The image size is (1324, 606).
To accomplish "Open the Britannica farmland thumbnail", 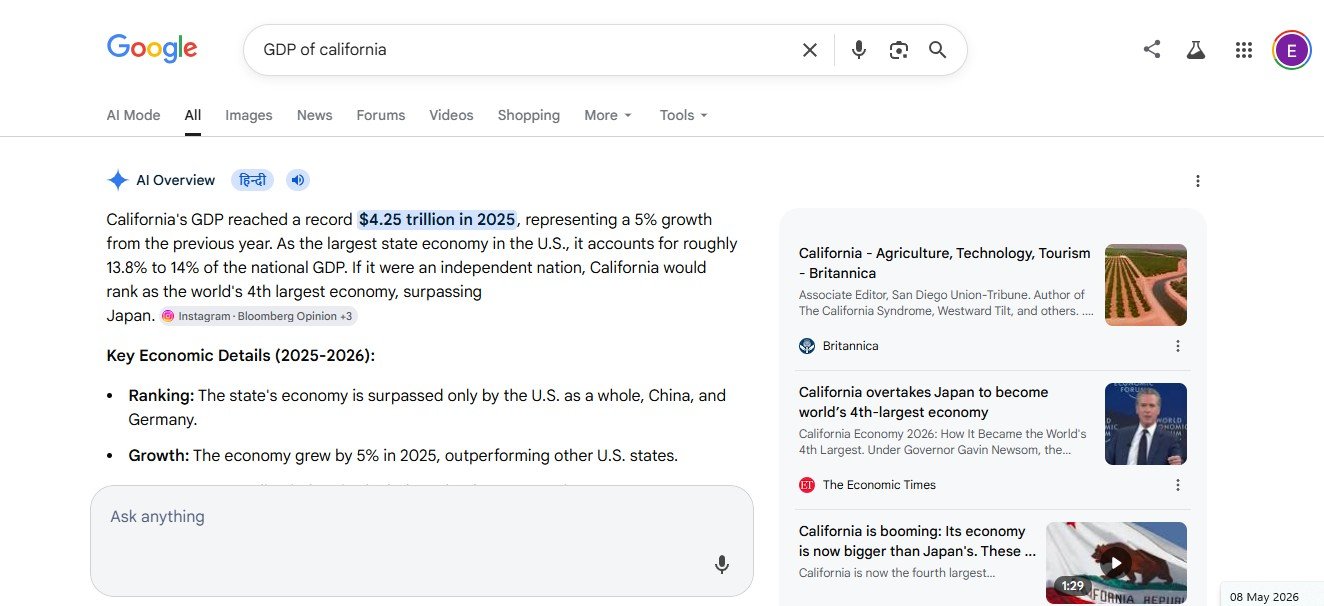I will 1146,285.
